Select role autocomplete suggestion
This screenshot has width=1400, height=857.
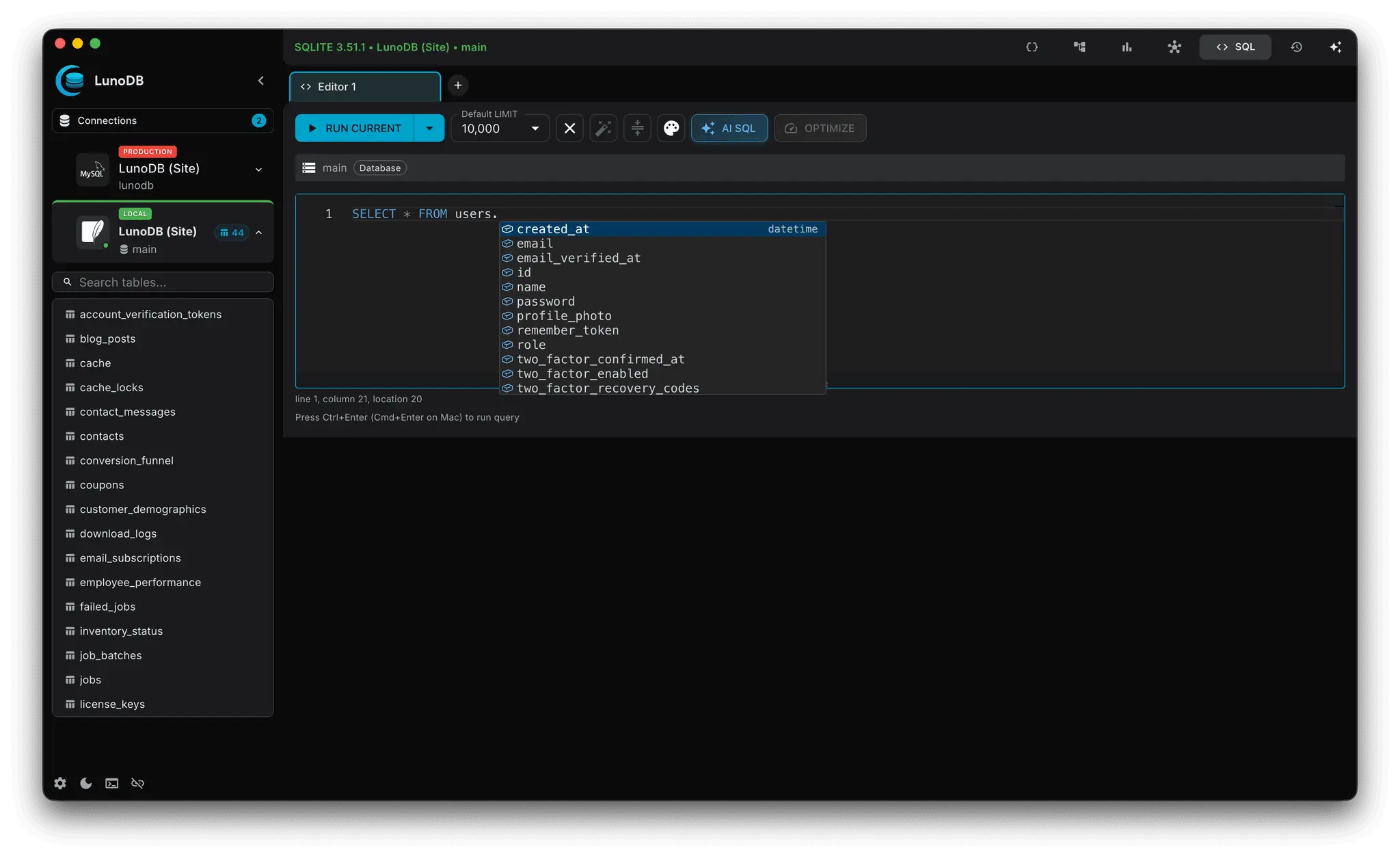pos(662,345)
